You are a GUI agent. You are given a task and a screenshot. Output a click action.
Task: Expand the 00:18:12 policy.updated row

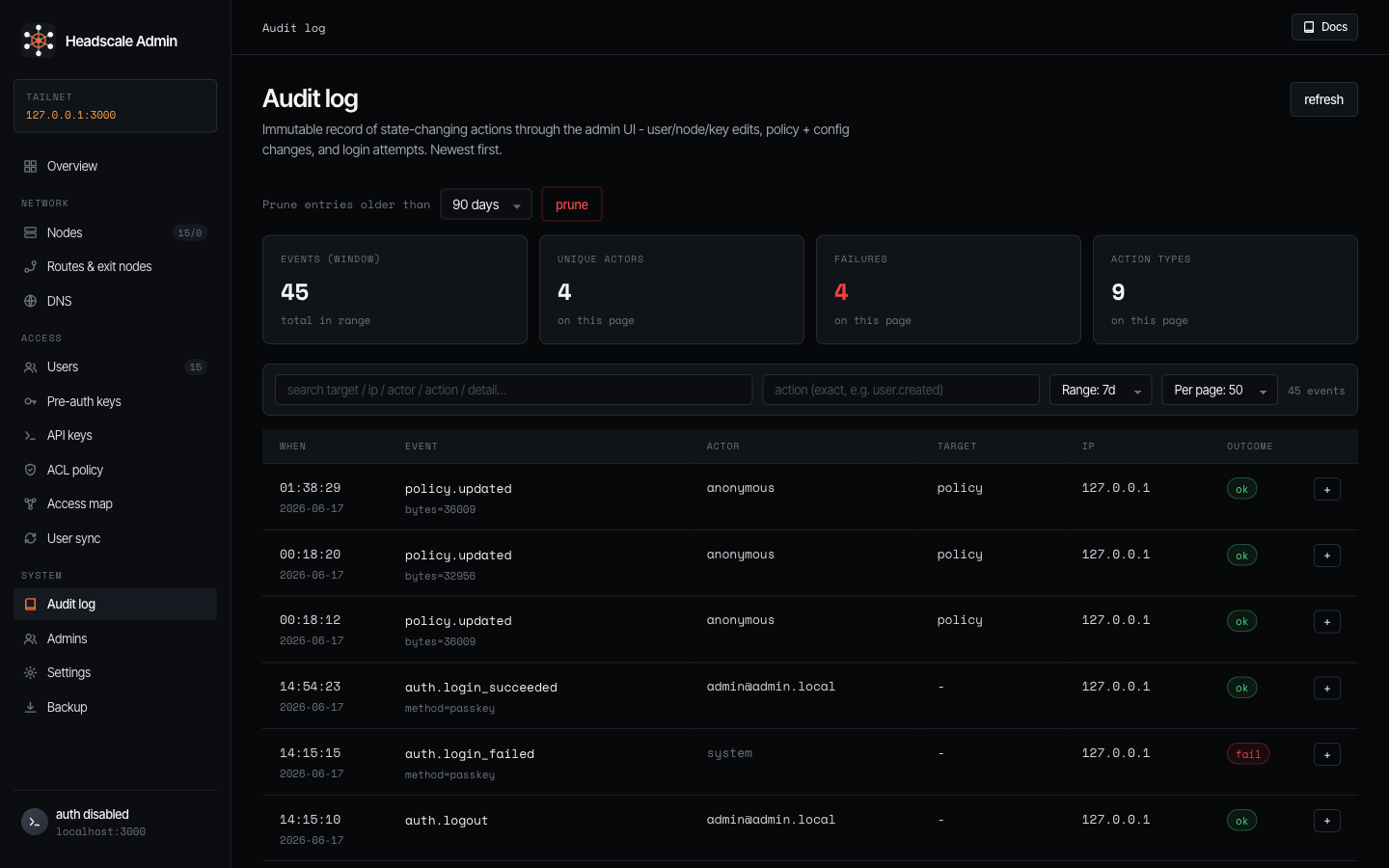pos(1327,622)
